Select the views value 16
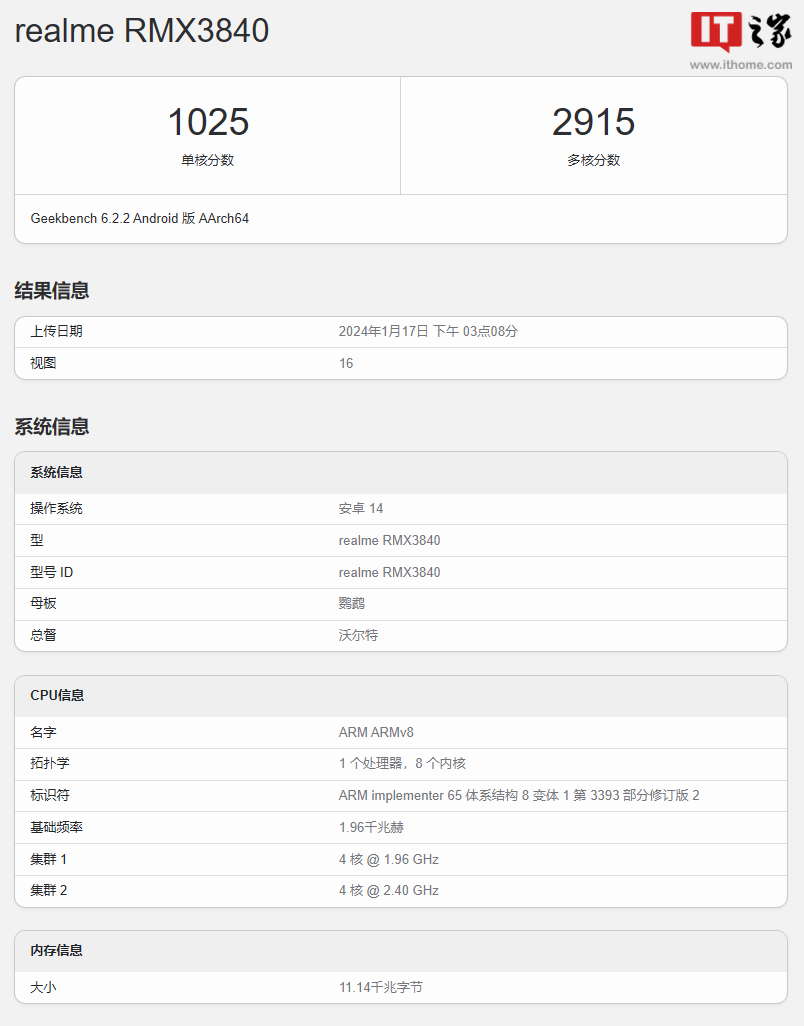804x1026 pixels. tap(346, 363)
